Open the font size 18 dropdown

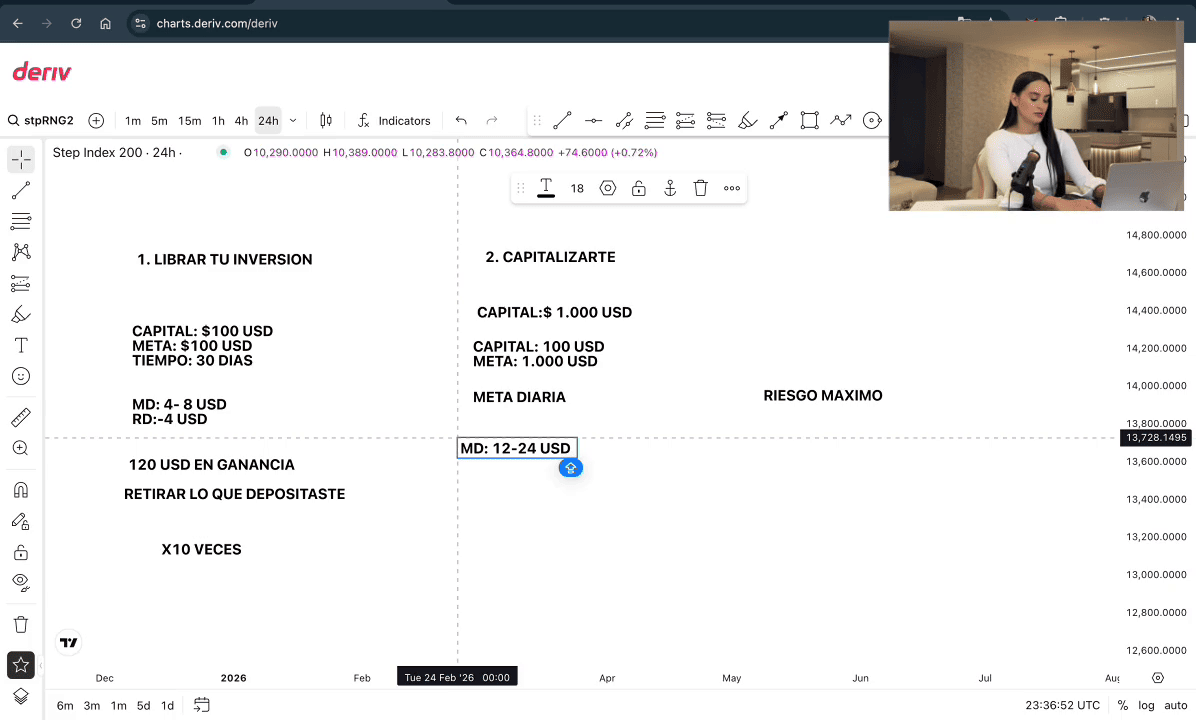pyautogui.click(x=577, y=188)
